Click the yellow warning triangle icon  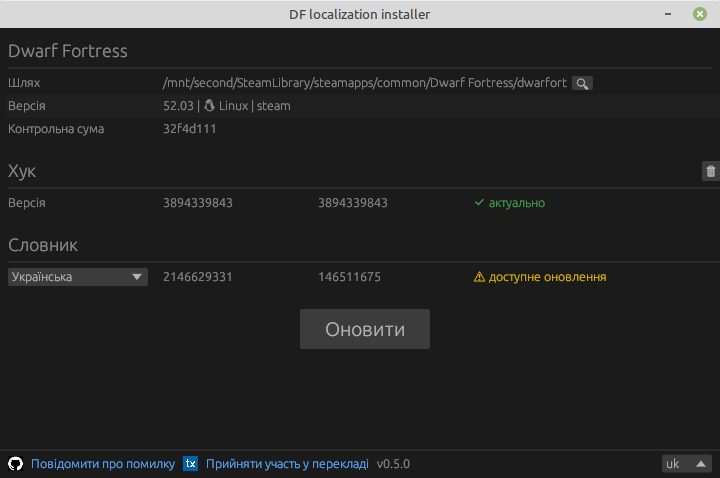pos(479,277)
